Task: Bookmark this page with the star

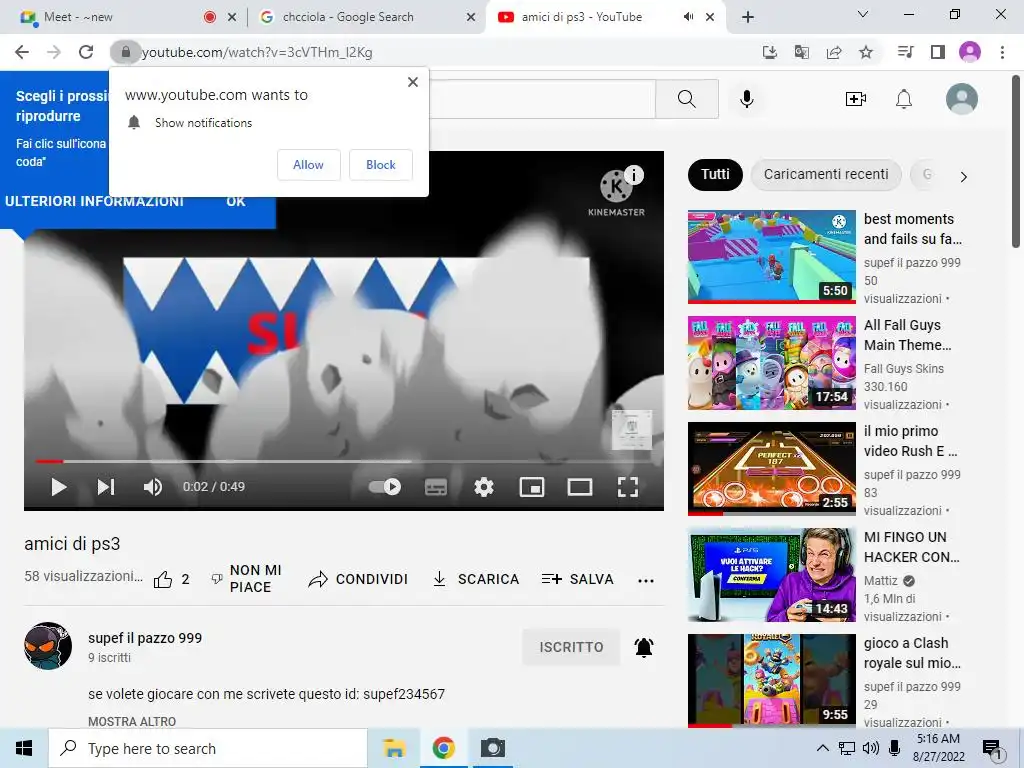Action: [x=866, y=52]
